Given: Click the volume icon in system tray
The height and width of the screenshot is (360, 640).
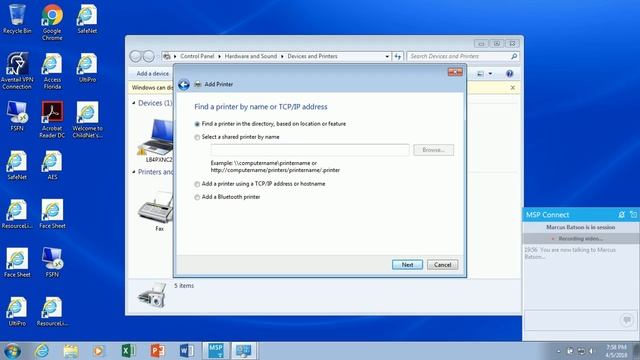Looking at the screenshot, I should (591, 351).
